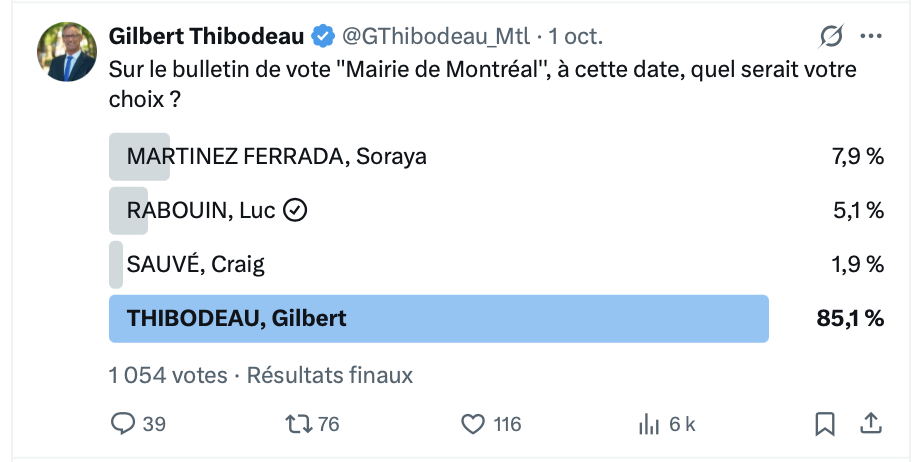The height and width of the screenshot is (462, 912).
Task: Click the blue verified badge
Action: pyautogui.click(x=322, y=37)
